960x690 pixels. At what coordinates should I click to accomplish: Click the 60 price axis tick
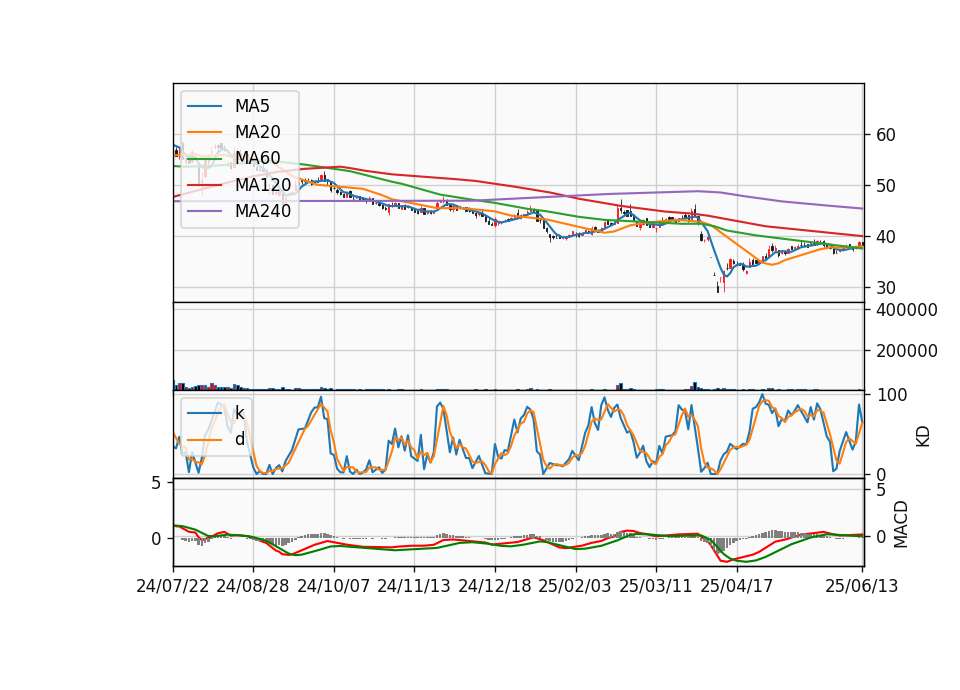tap(885, 135)
